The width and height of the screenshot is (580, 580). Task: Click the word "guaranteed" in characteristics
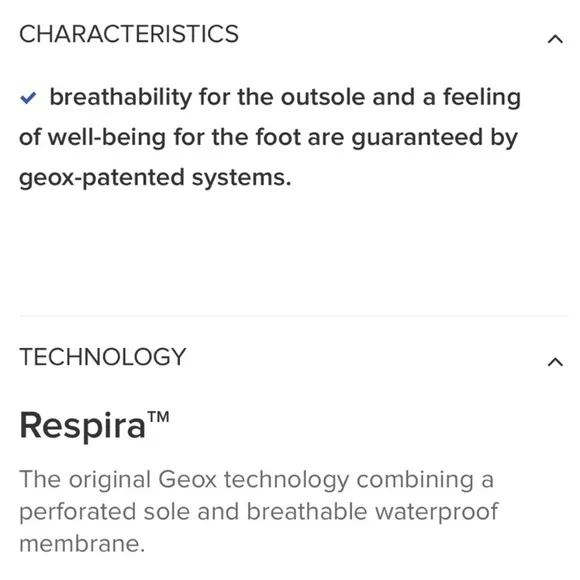click(417, 138)
